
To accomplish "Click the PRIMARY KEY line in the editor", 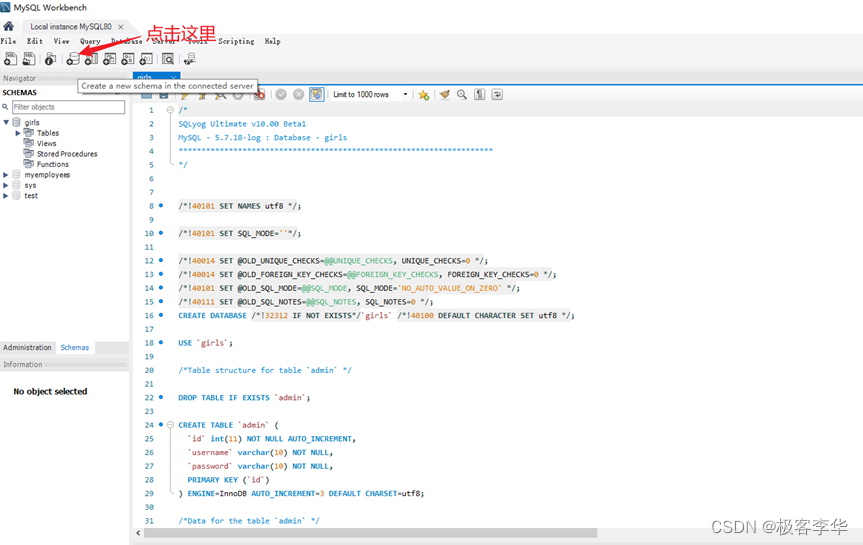I will pos(228,479).
